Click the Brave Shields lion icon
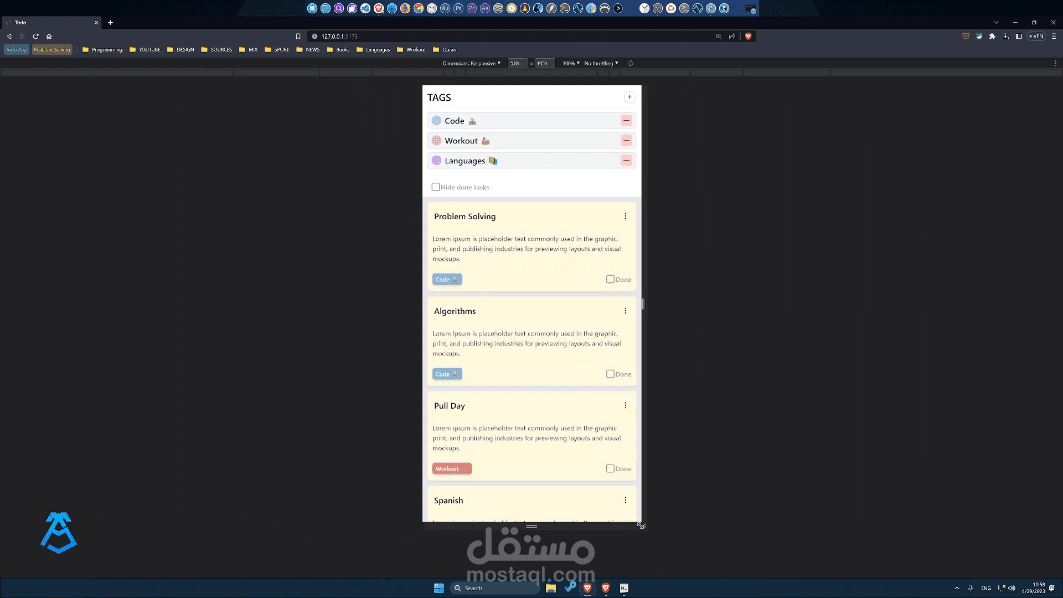The image size is (1063, 598). 748,37
